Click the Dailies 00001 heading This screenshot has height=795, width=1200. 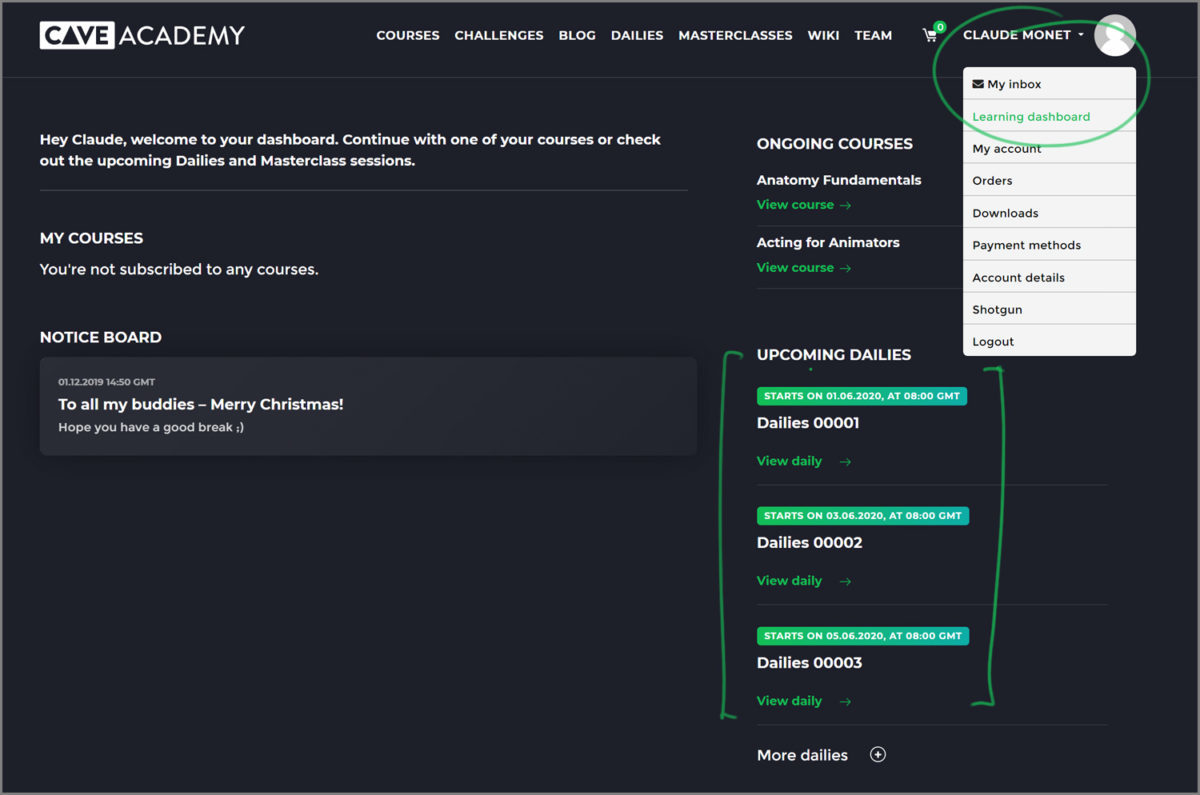click(x=808, y=423)
